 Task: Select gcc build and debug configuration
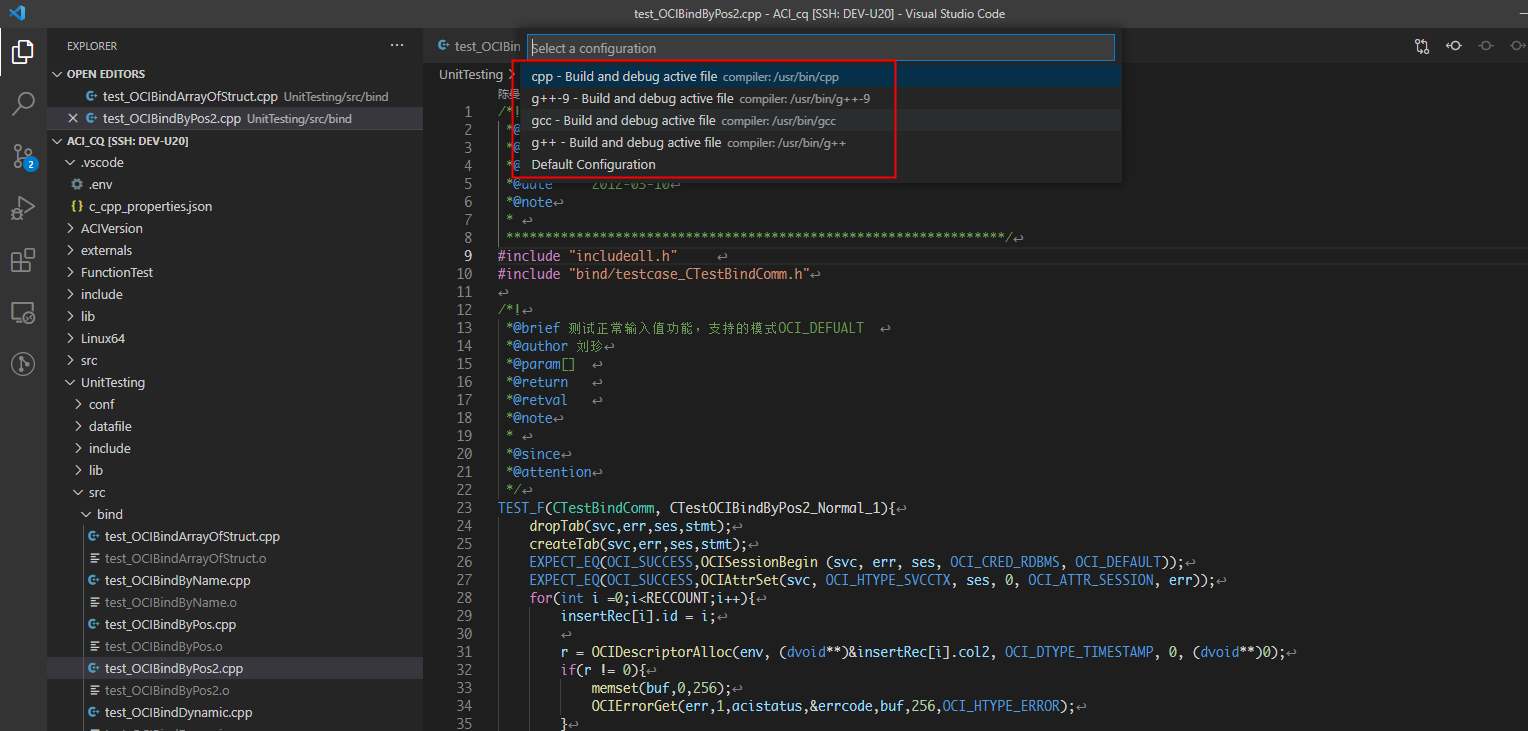[x=820, y=121]
